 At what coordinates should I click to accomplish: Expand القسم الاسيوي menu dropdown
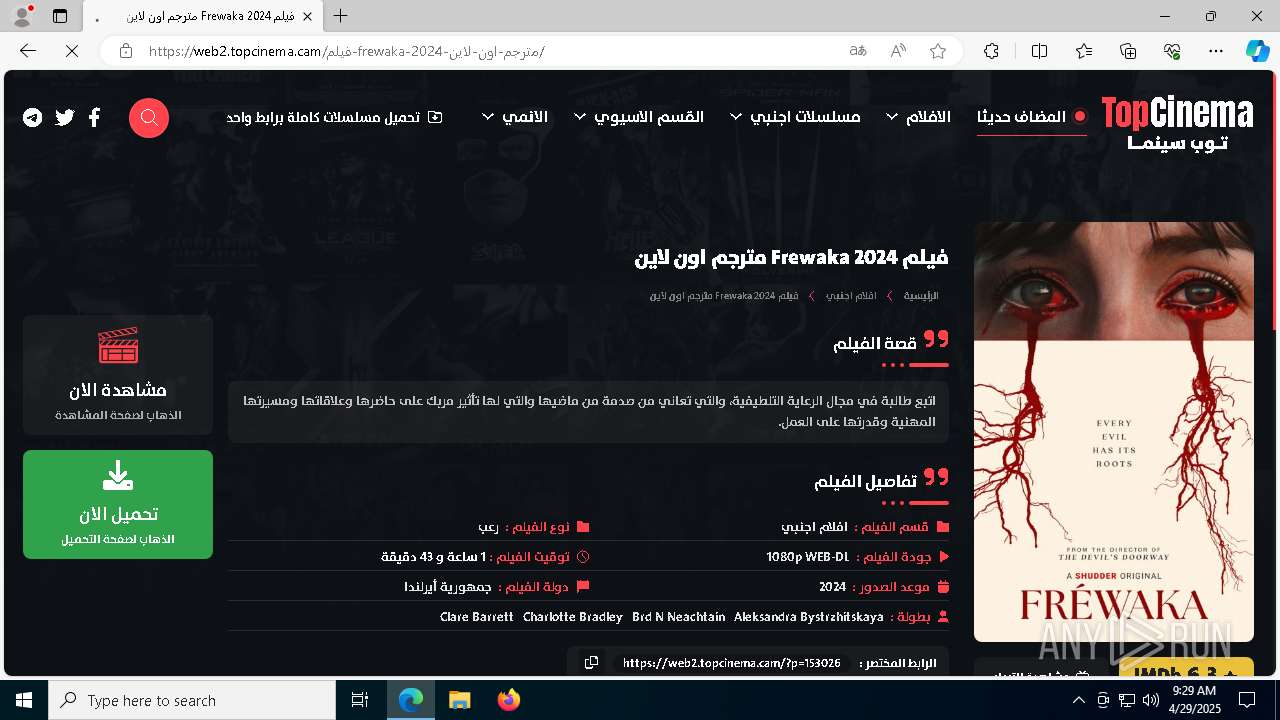click(640, 117)
